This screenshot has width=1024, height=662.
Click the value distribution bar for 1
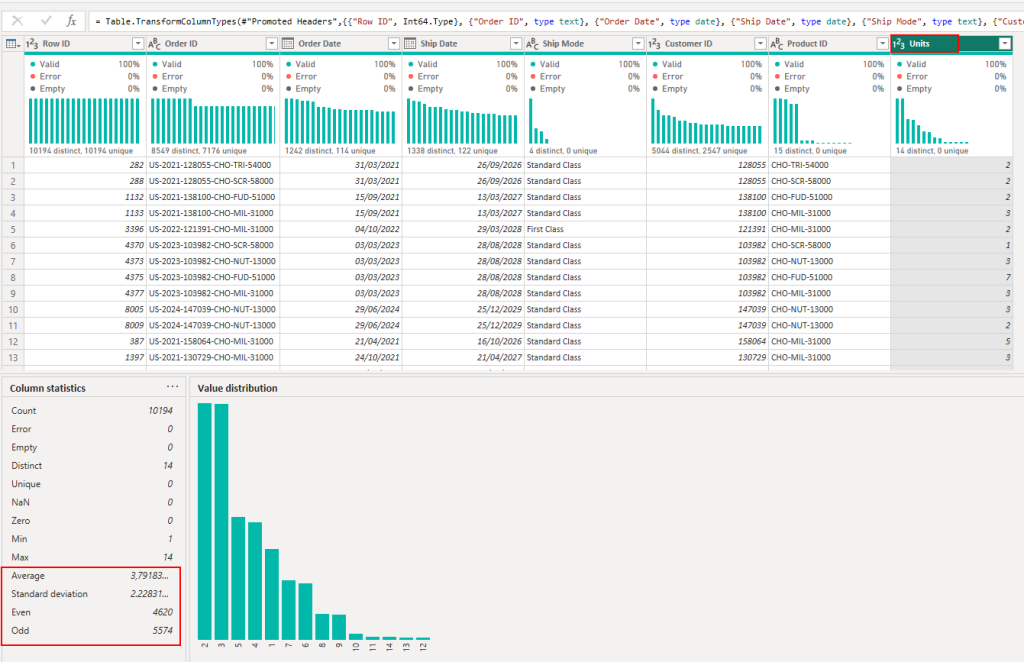tap(272, 594)
